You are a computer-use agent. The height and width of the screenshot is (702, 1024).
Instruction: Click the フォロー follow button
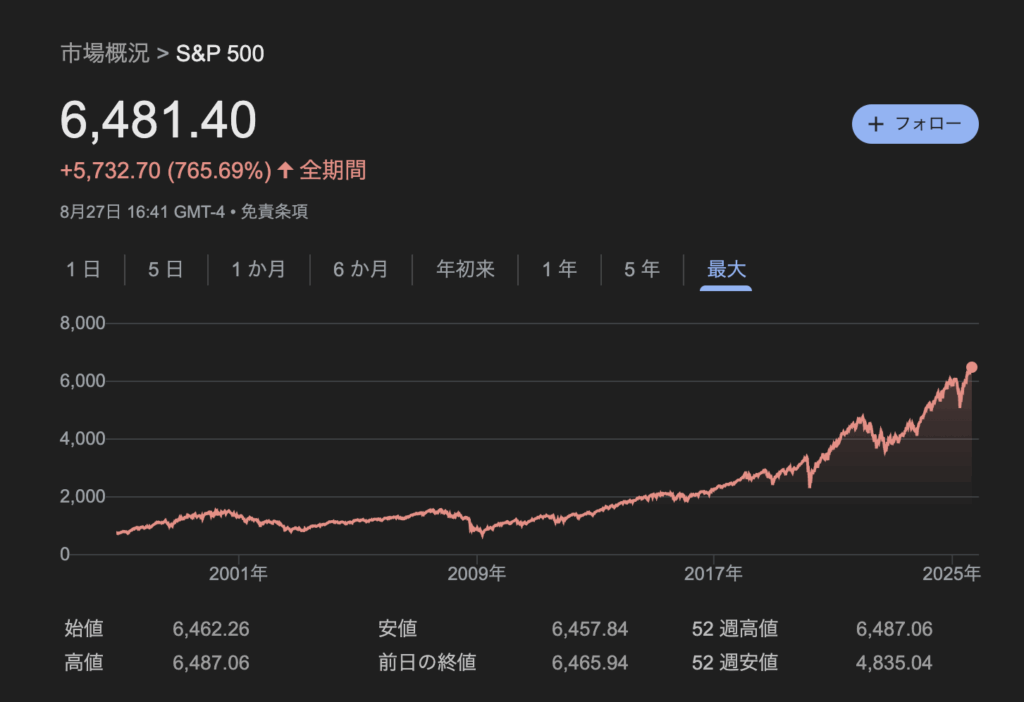pos(915,123)
